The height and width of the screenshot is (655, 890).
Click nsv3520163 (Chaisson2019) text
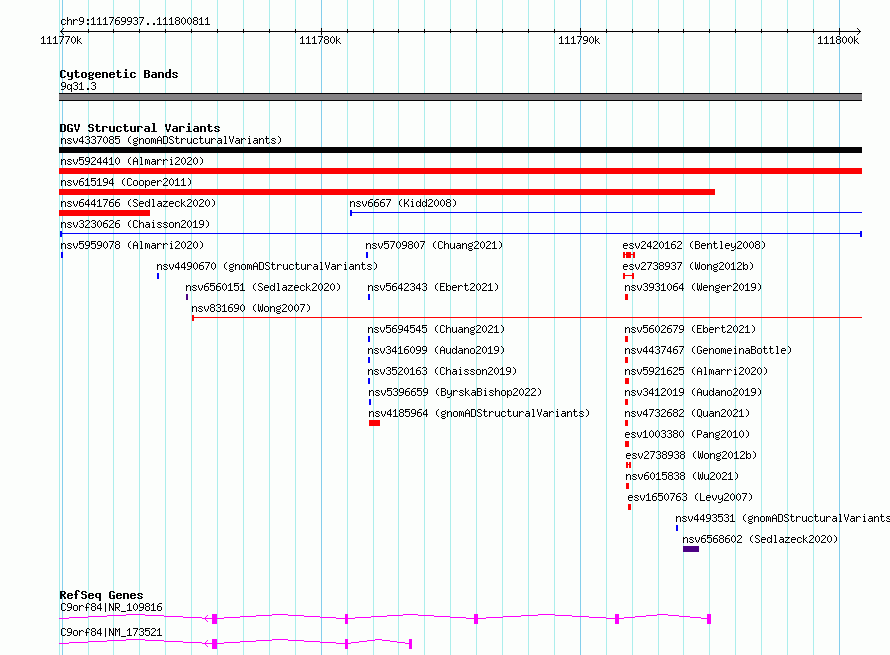click(x=442, y=371)
